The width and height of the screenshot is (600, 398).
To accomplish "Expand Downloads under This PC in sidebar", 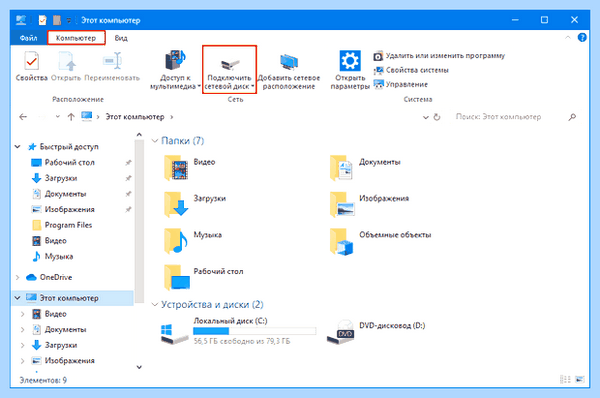I will tap(22, 345).
